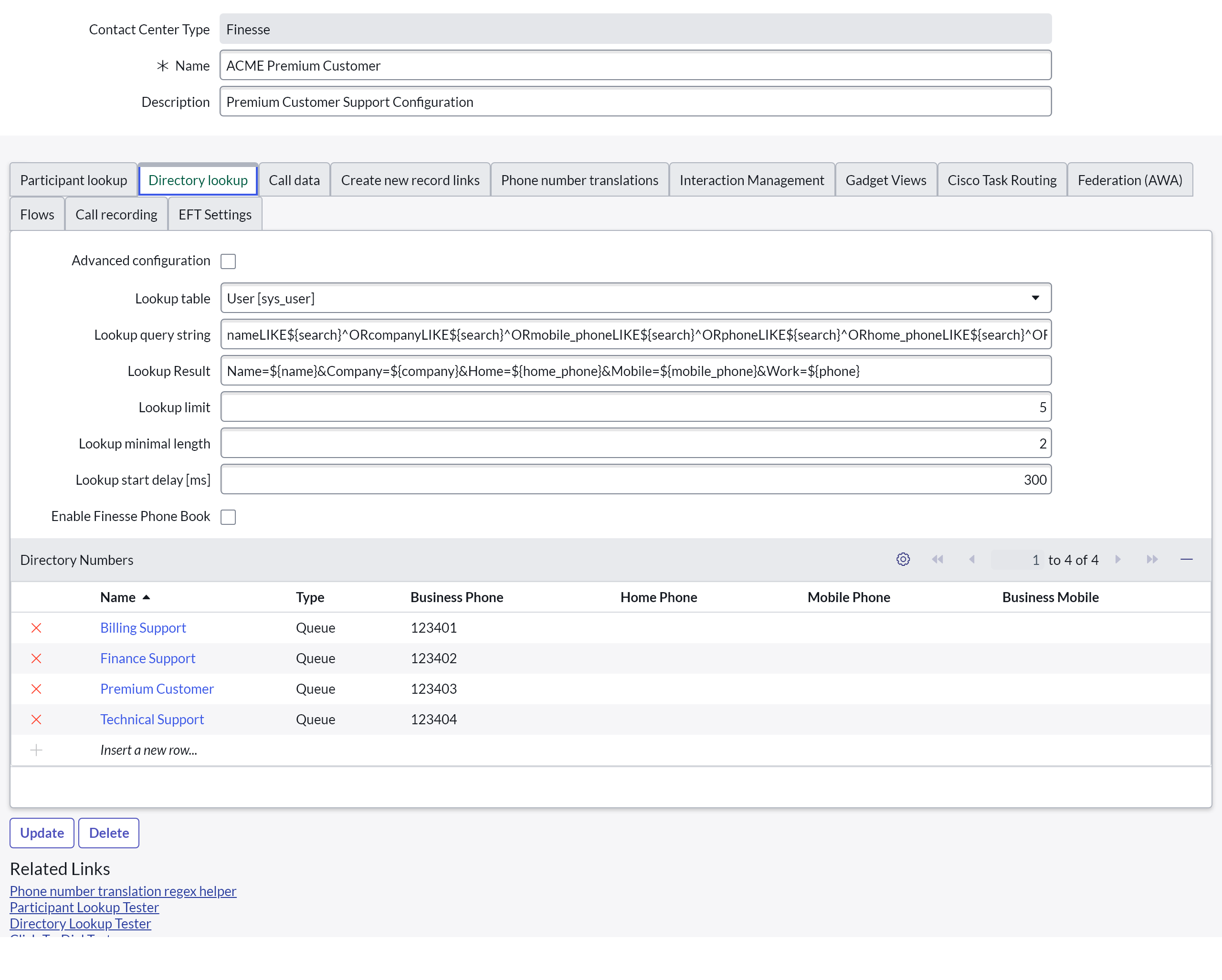Toggle Enable Finesse Phone Book checkbox

(x=228, y=517)
